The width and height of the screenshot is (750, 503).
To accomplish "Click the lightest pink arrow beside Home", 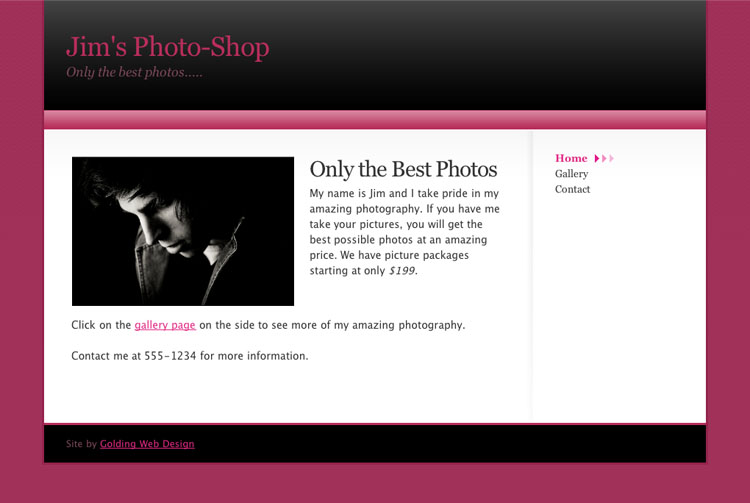I will coord(612,158).
